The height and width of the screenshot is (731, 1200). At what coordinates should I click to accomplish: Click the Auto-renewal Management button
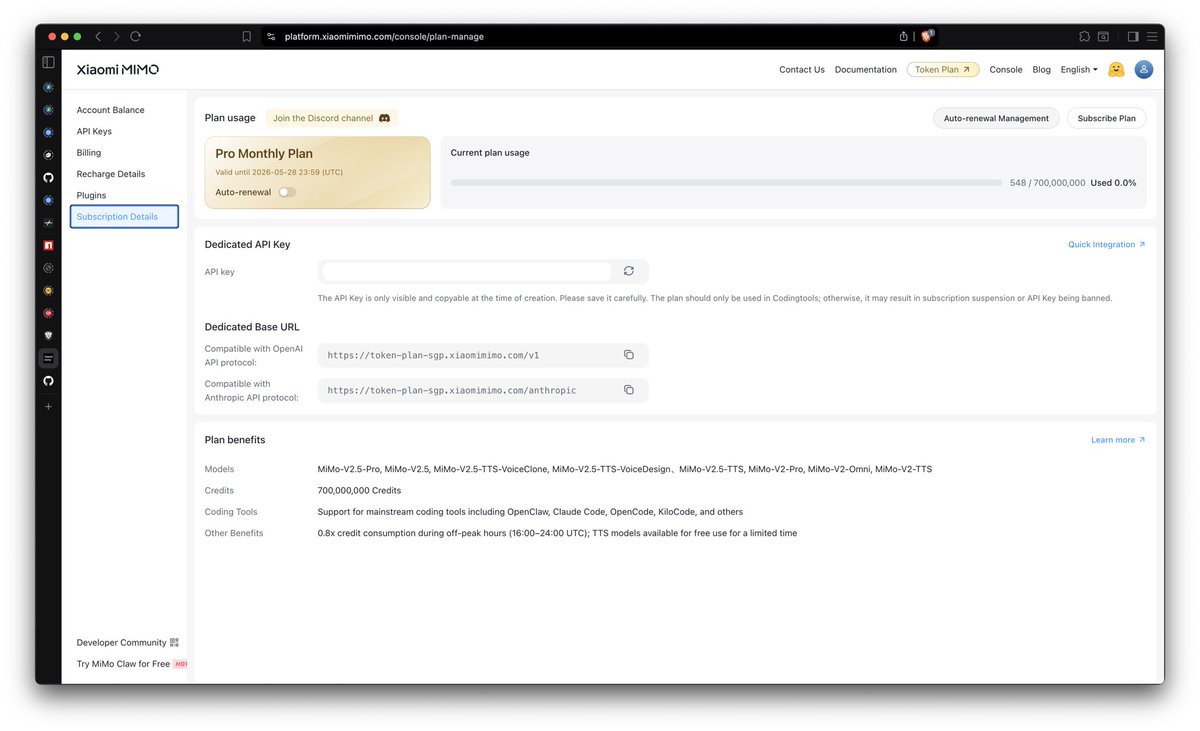click(x=996, y=118)
